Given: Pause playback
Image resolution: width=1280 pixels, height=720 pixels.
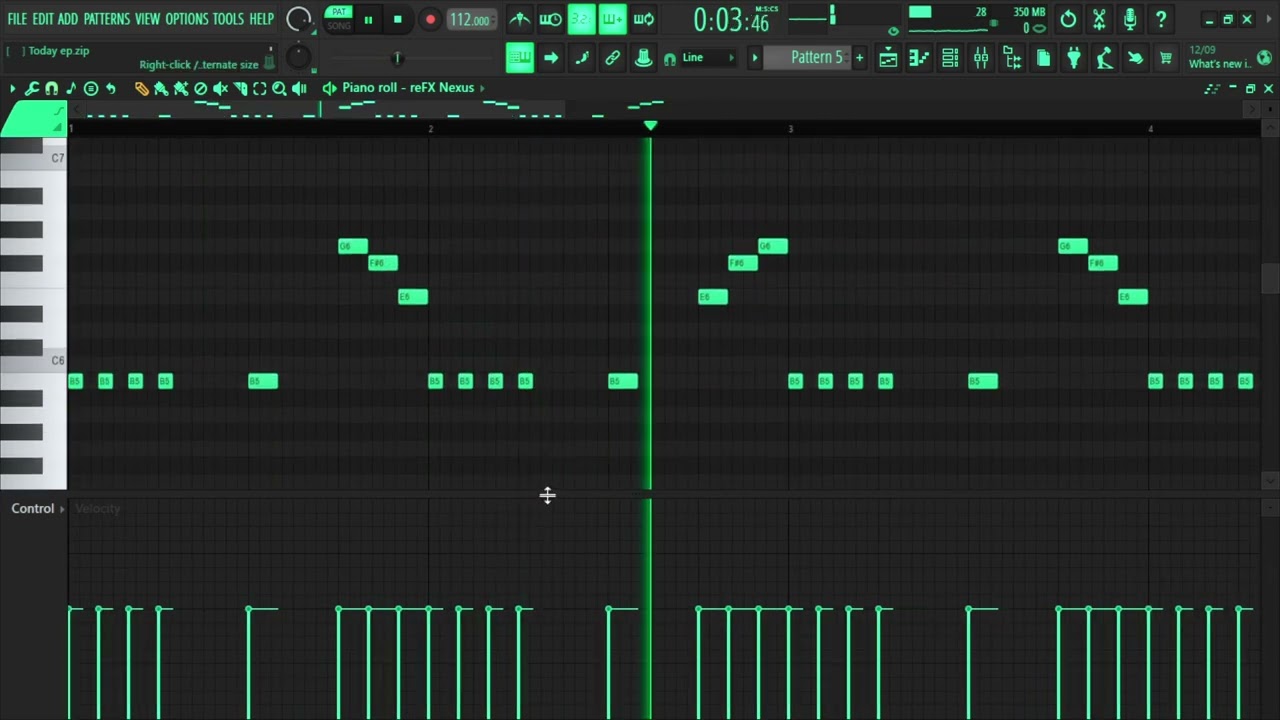Looking at the screenshot, I should tap(368, 20).
